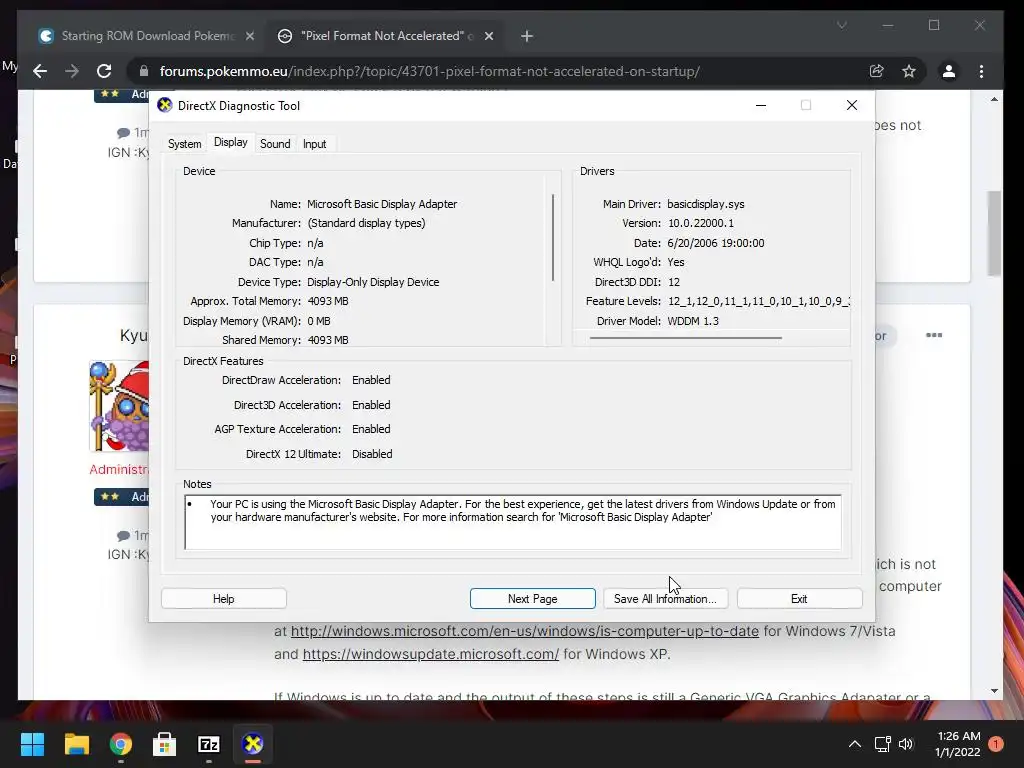The width and height of the screenshot is (1024, 768).
Task: Click the share page icon
Action: [876, 71]
